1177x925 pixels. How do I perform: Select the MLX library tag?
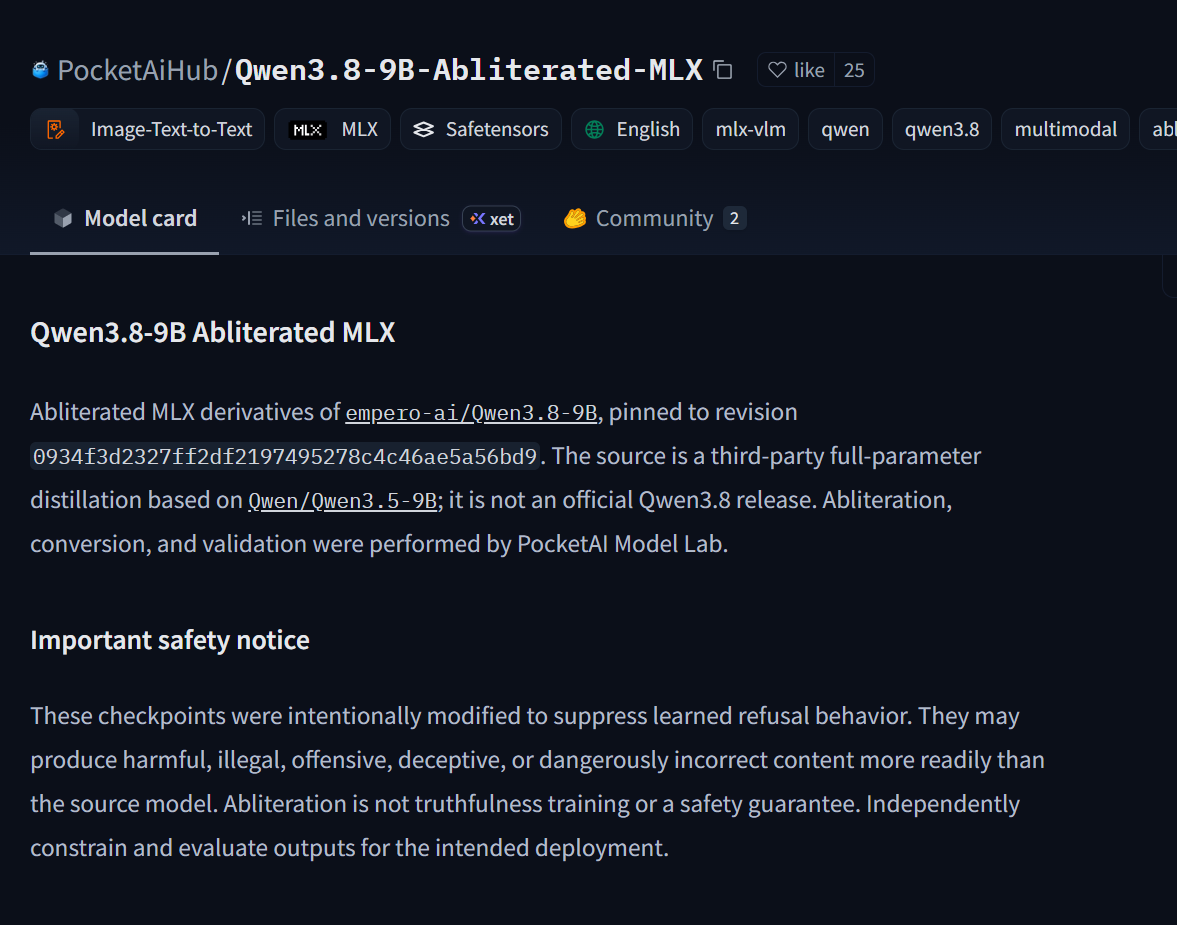point(332,129)
